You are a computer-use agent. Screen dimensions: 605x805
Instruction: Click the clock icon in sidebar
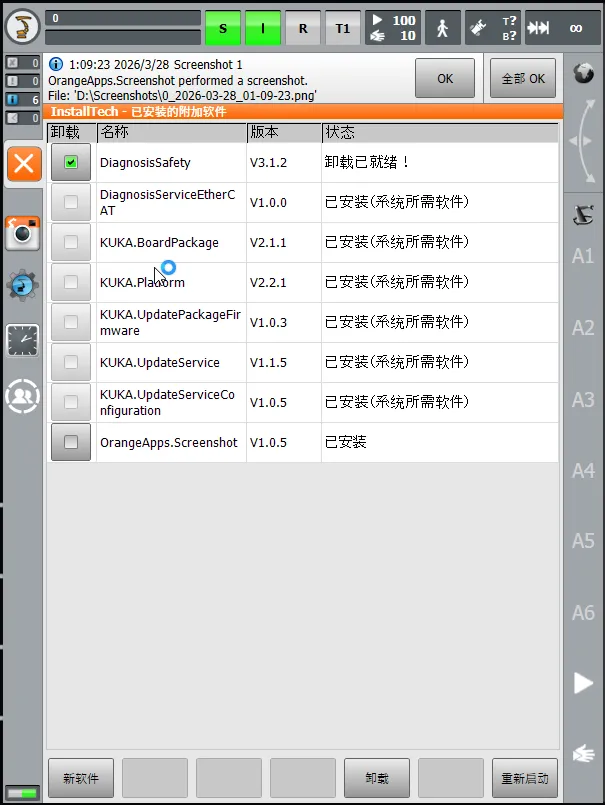click(x=23, y=340)
